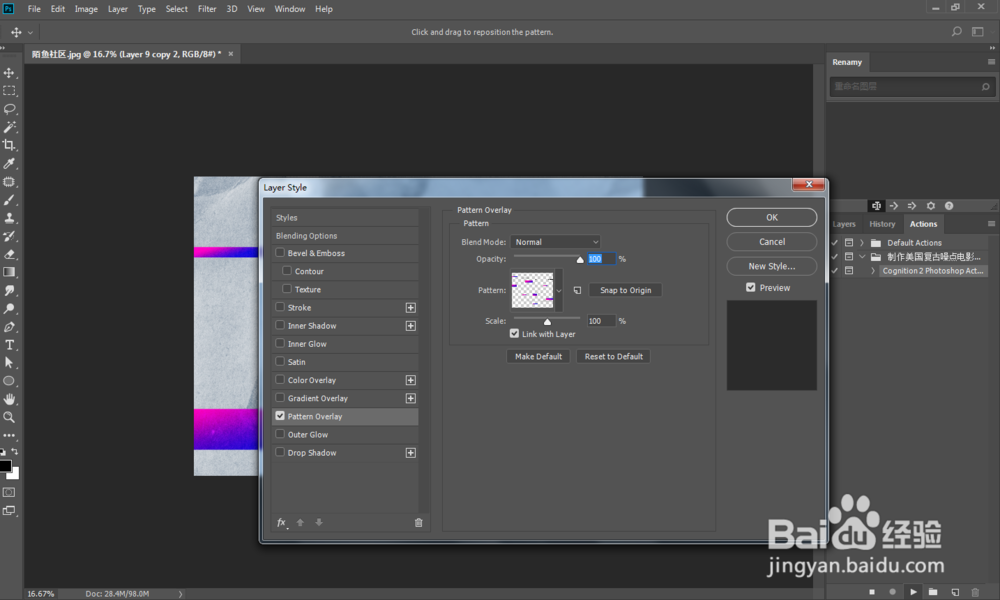Select the Zoom tool

(x=9, y=417)
